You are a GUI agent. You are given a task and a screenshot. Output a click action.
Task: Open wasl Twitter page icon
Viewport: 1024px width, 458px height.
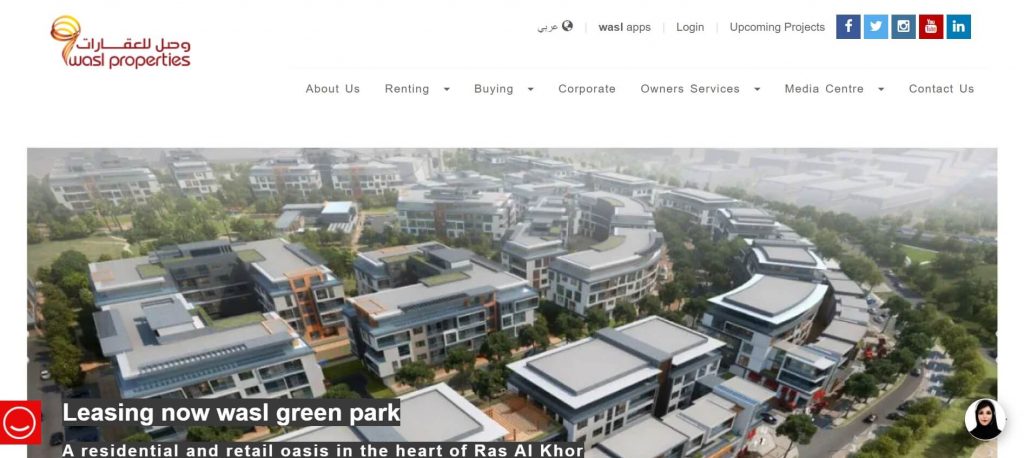(x=876, y=27)
